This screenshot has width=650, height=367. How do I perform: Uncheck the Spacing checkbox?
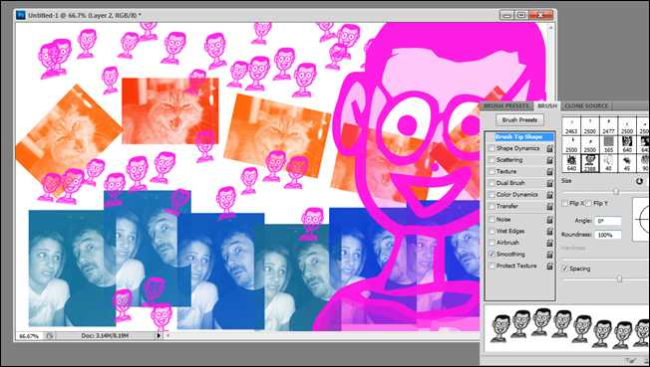point(565,269)
